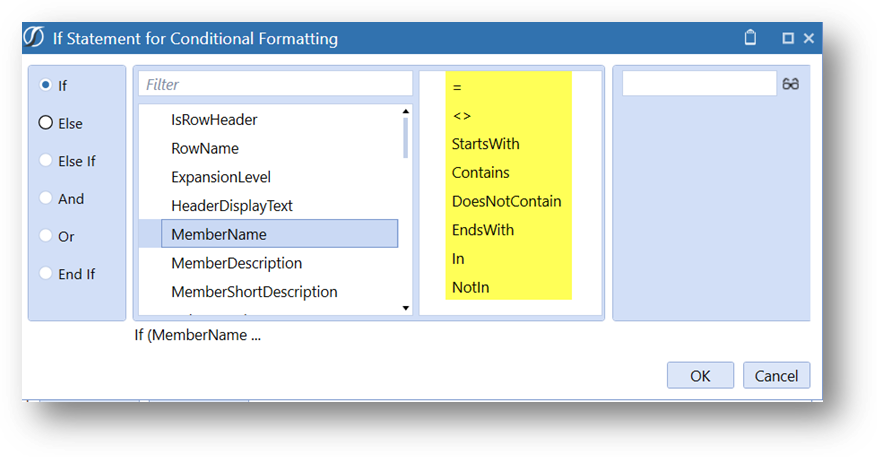Click the OneStream logo in title bar
Viewport: 877px width, 457px height.
coord(34,37)
